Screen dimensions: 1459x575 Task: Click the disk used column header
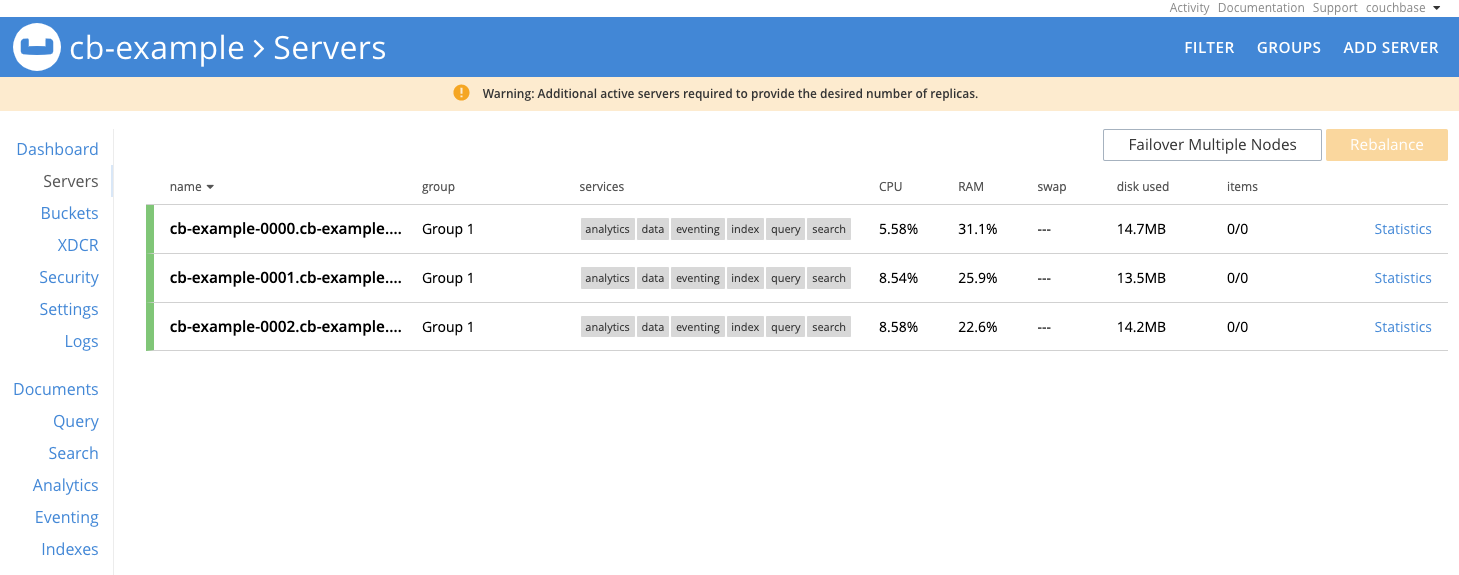[1143, 187]
